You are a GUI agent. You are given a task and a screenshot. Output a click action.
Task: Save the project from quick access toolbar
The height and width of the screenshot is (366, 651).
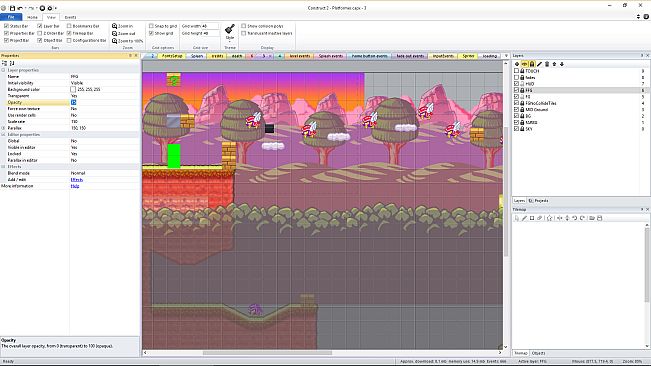click(x=12, y=8)
